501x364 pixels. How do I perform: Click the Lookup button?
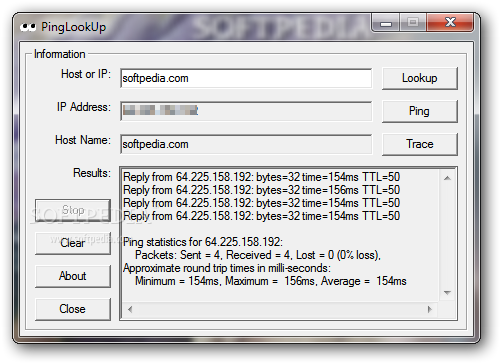[x=419, y=78]
